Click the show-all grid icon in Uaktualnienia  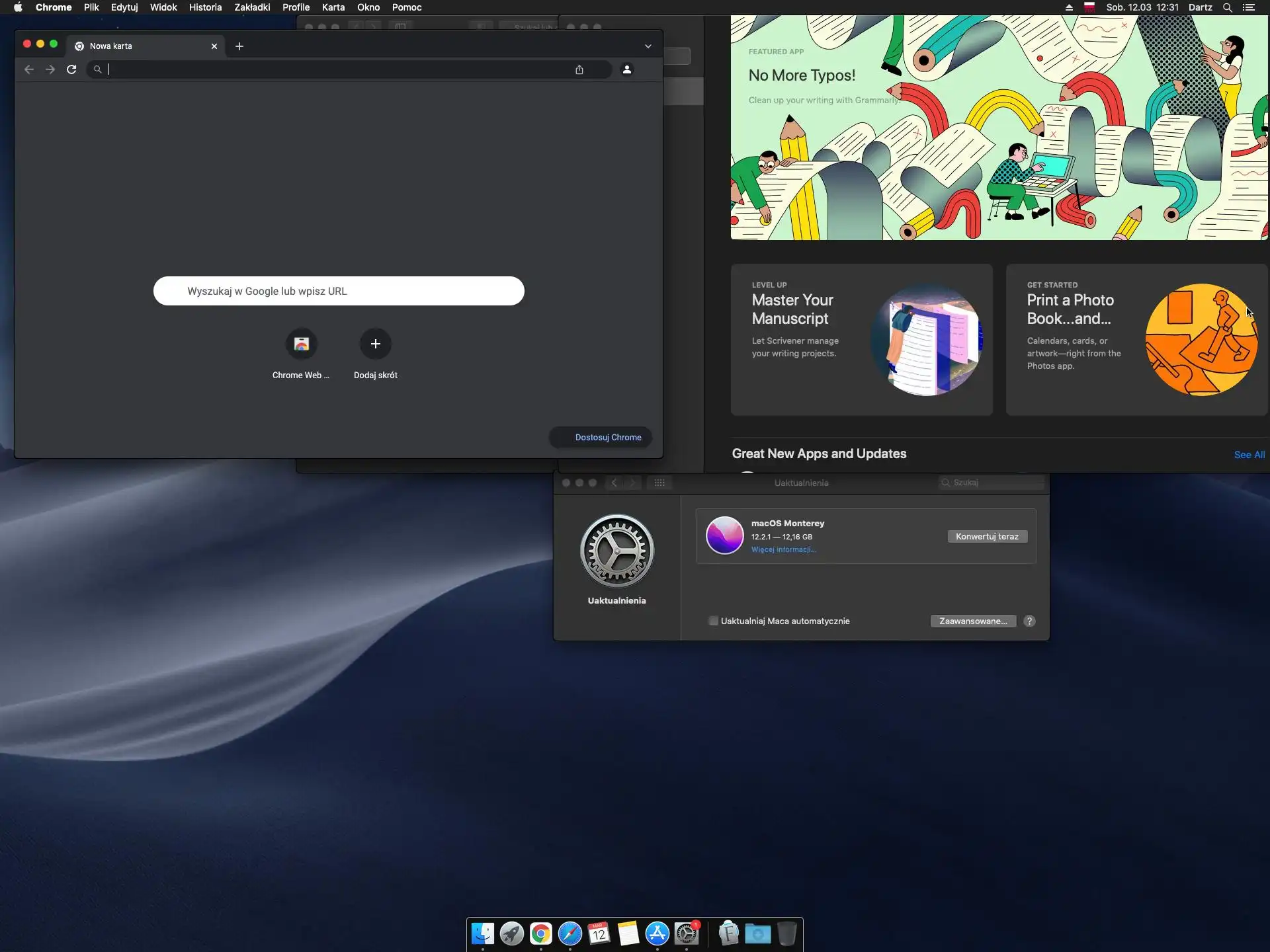point(659,483)
